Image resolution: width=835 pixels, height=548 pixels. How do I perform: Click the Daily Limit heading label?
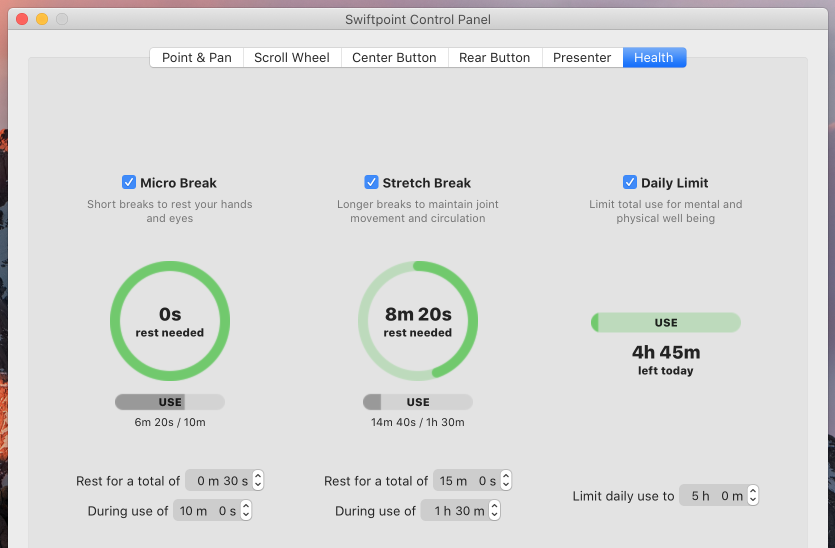coord(675,183)
